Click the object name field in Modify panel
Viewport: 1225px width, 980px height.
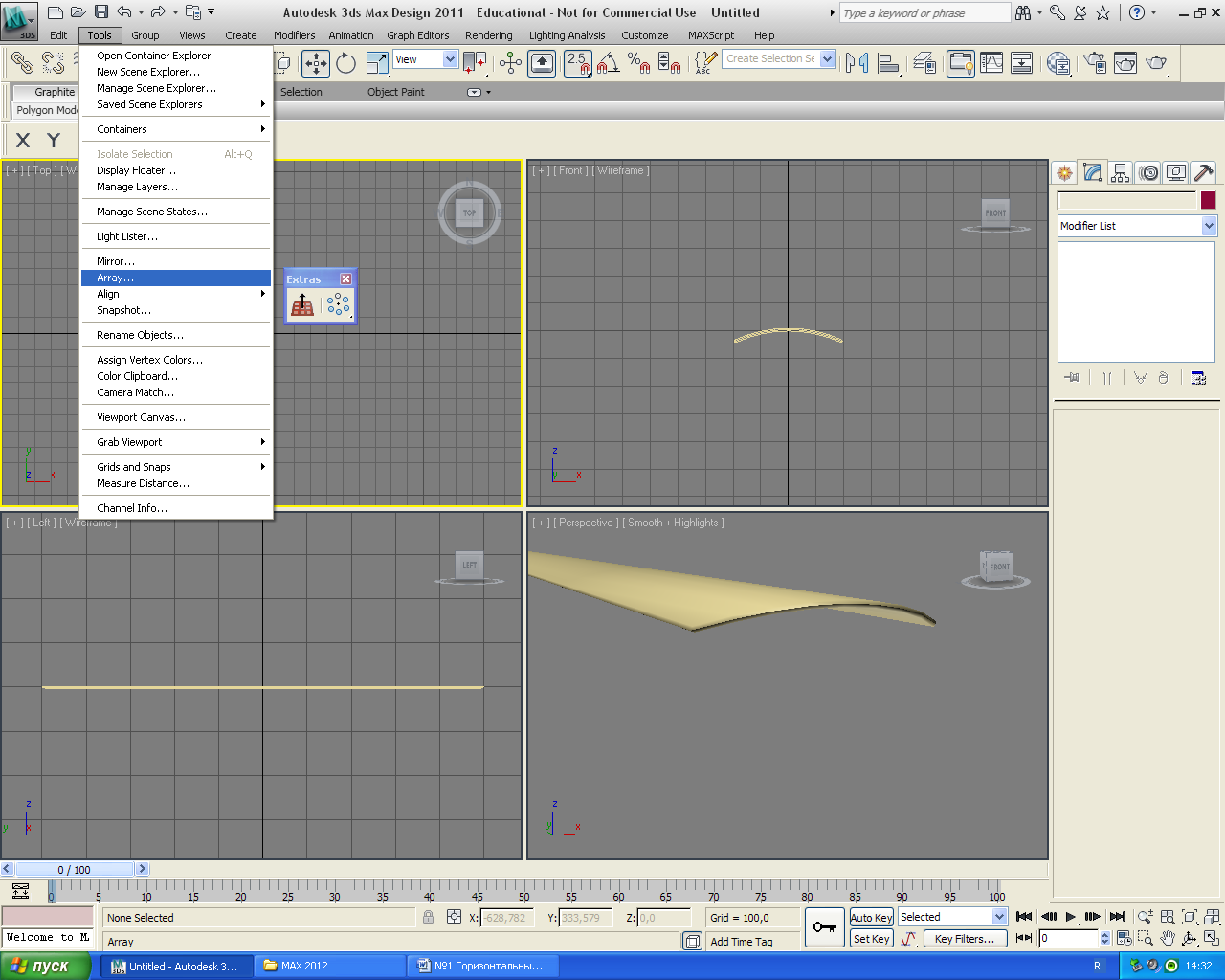(1126, 200)
